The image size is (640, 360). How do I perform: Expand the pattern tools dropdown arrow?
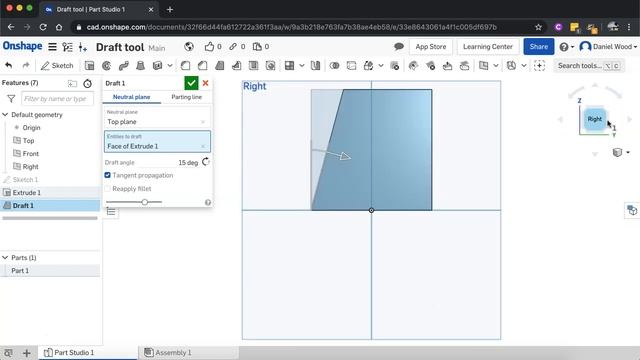click(302, 65)
